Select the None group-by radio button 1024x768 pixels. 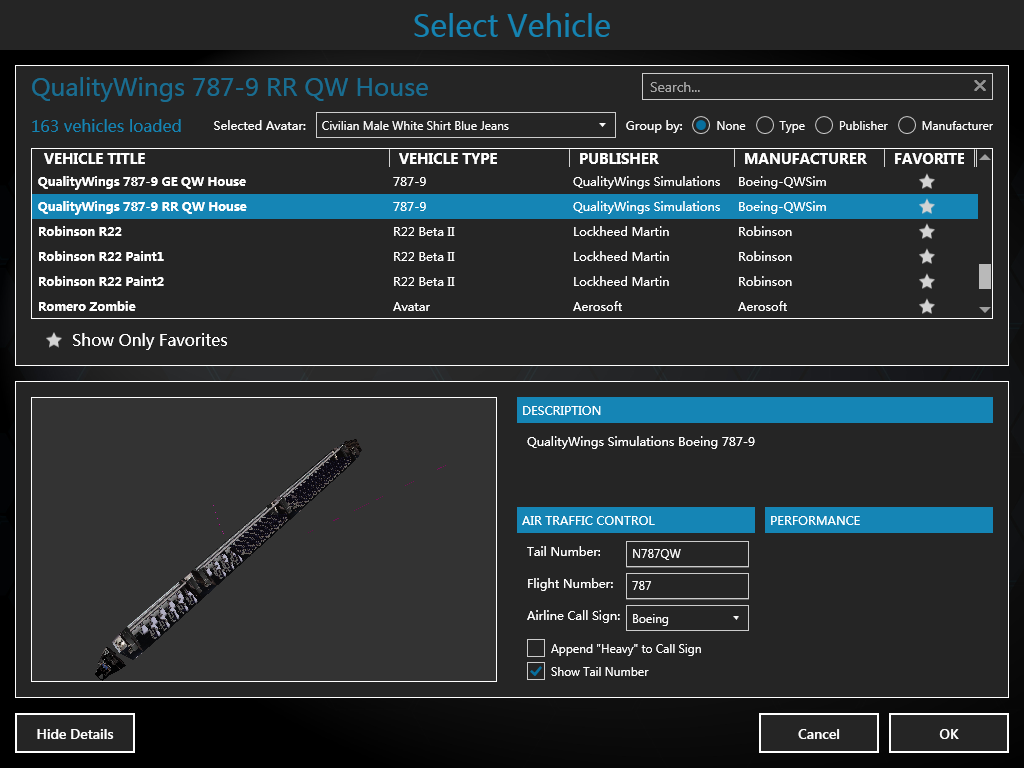point(701,125)
